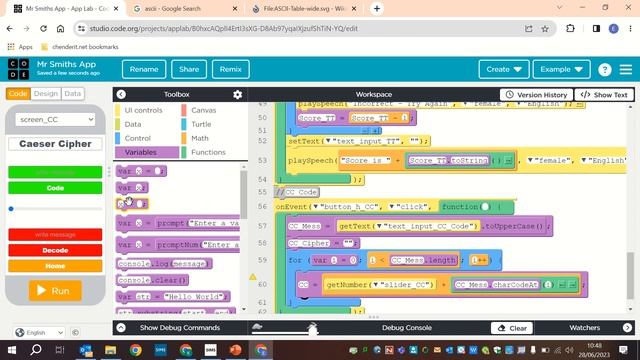Viewport: 640px width, 360px height.
Task: Click the console.log(message) block
Action: (164, 264)
